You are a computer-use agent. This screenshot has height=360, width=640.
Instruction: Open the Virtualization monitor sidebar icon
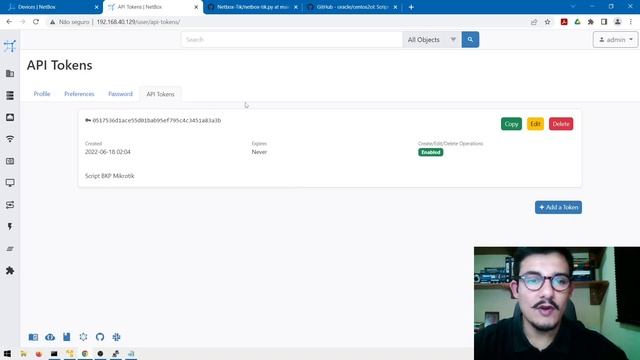click(x=10, y=183)
